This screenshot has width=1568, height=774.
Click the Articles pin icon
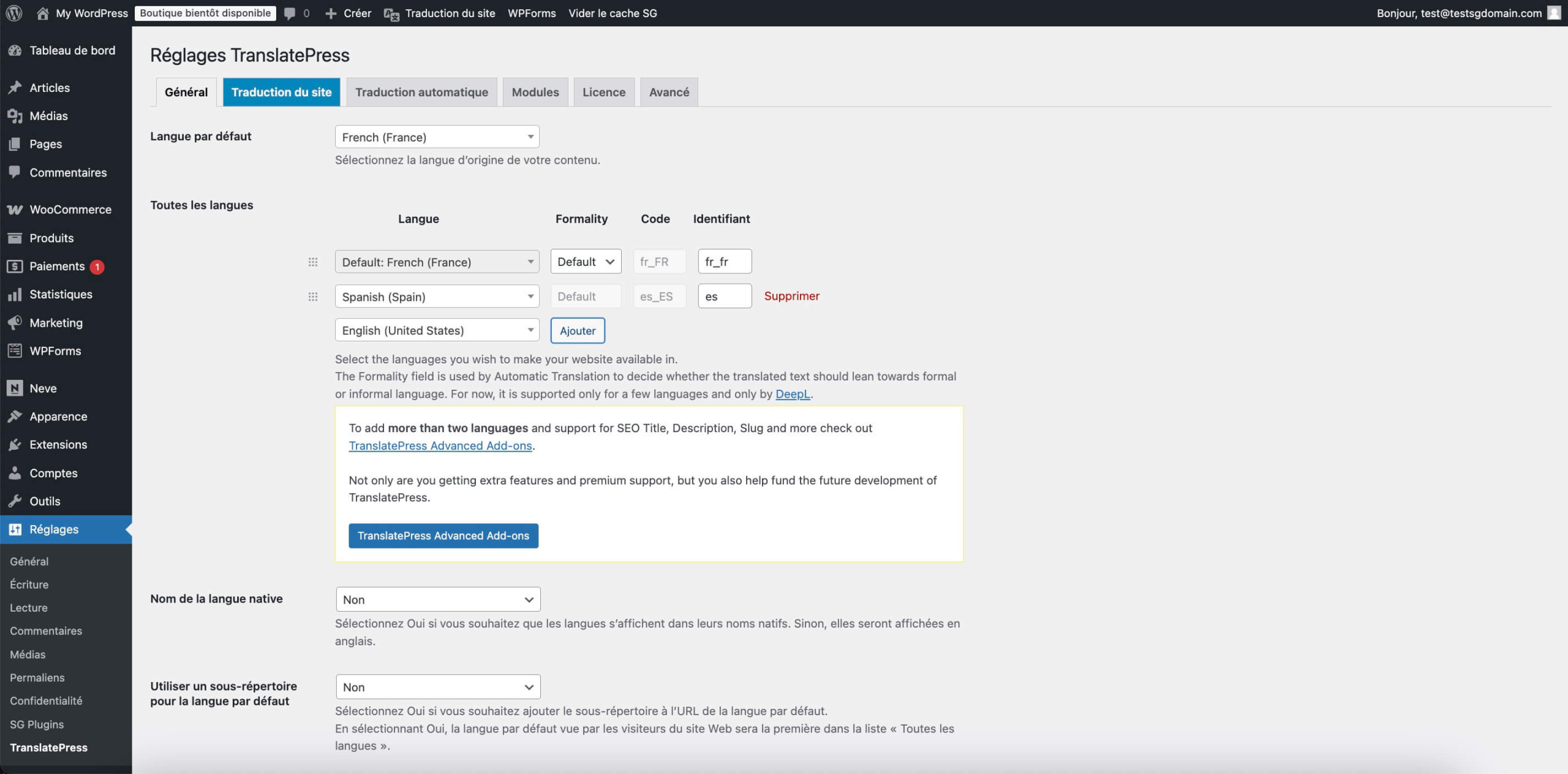point(15,88)
